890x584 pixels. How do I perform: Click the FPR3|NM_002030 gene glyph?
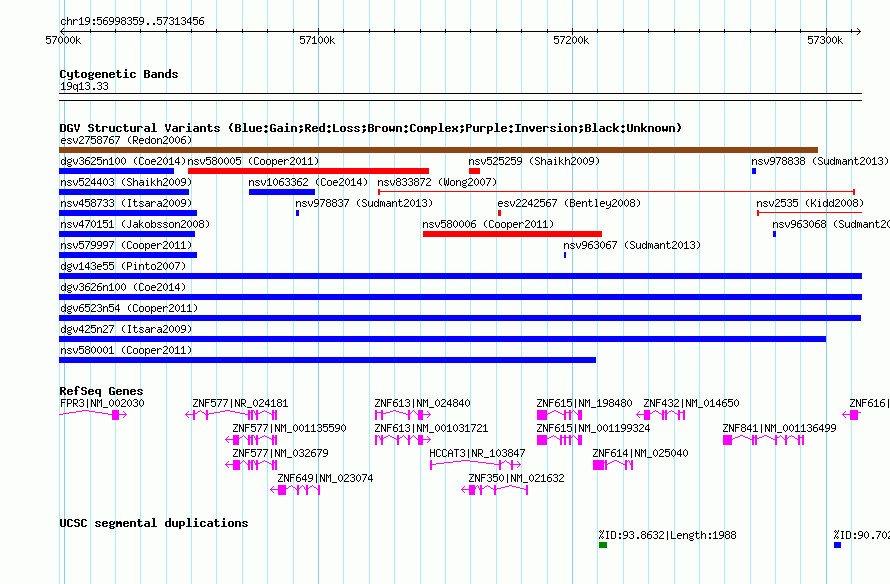point(93,415)
